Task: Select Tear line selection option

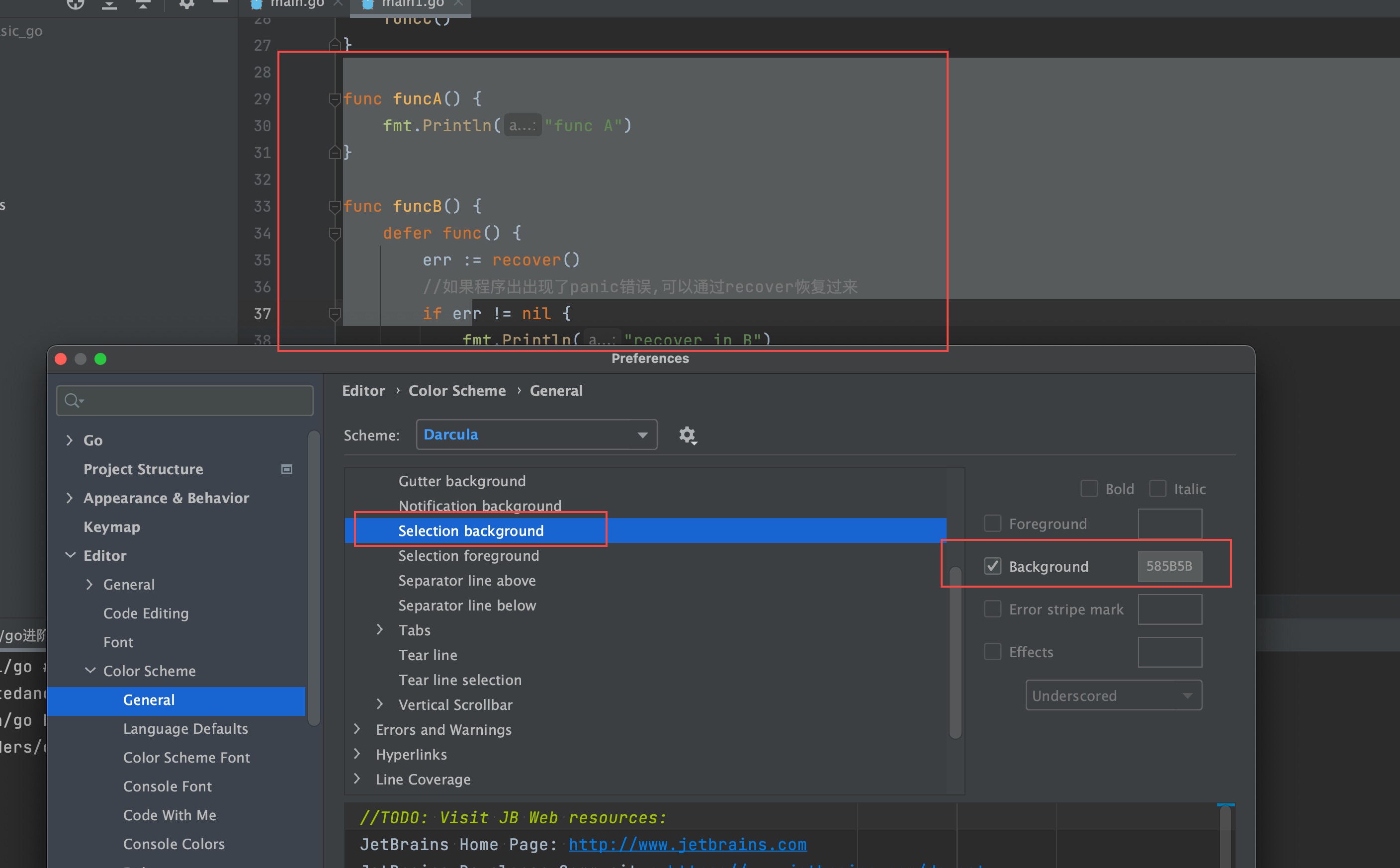Action: 460,680
